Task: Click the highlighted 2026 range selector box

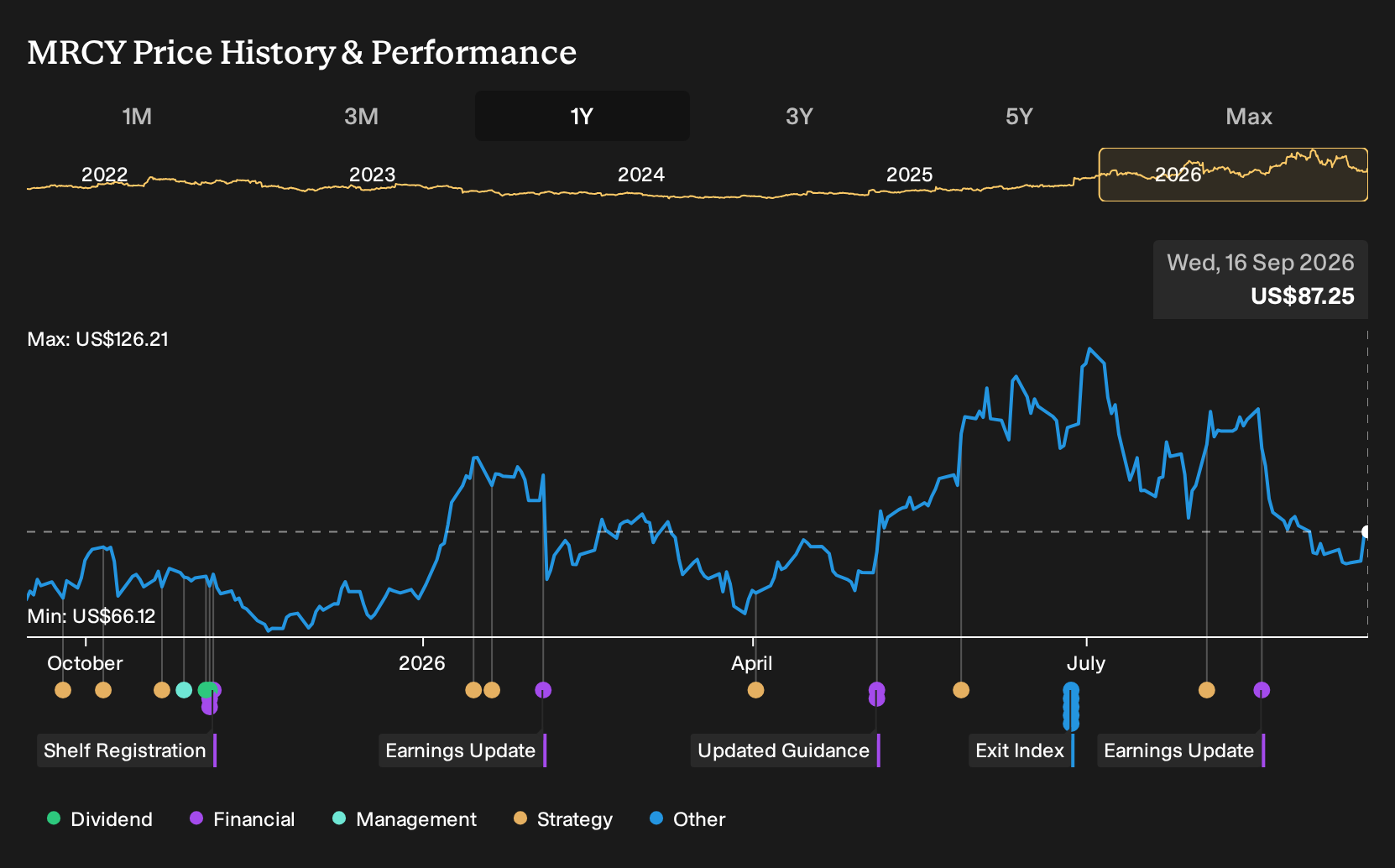Action: pos(1233,175)
